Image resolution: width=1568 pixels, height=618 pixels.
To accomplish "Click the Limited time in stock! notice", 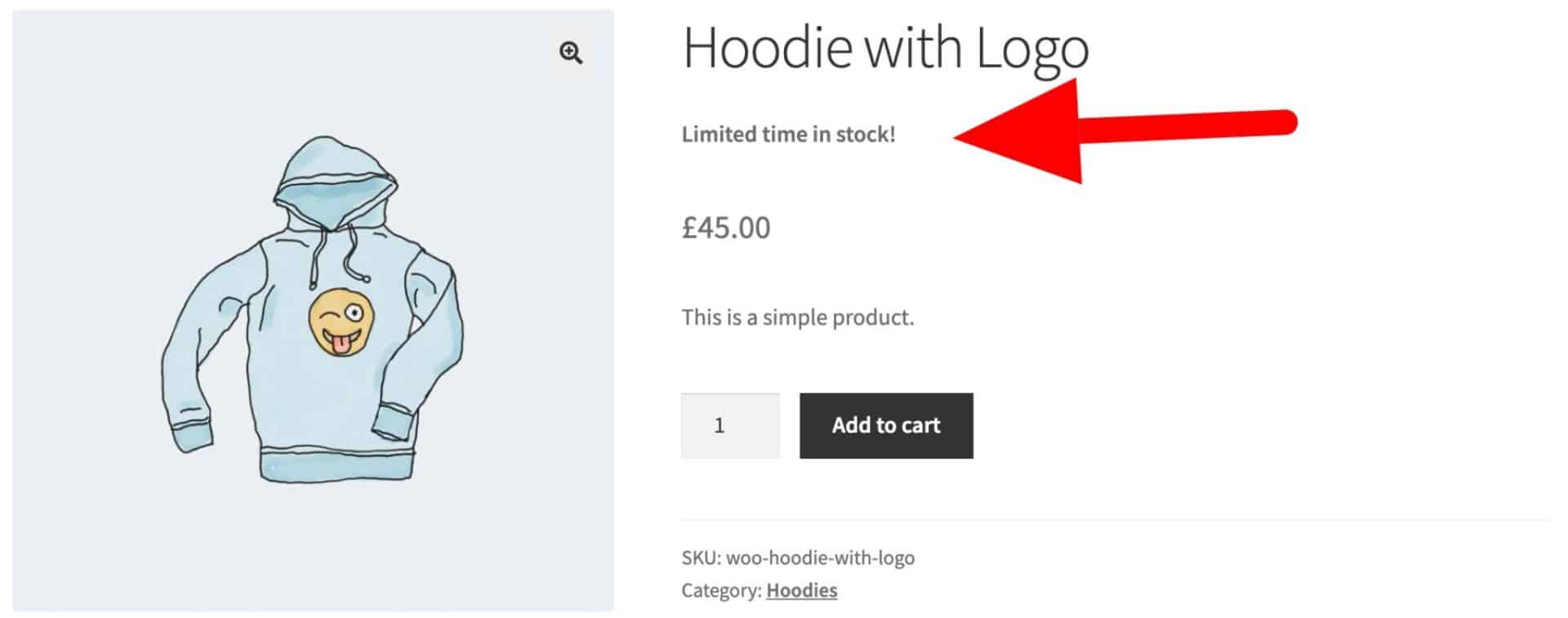I will [x=788, y=134].
